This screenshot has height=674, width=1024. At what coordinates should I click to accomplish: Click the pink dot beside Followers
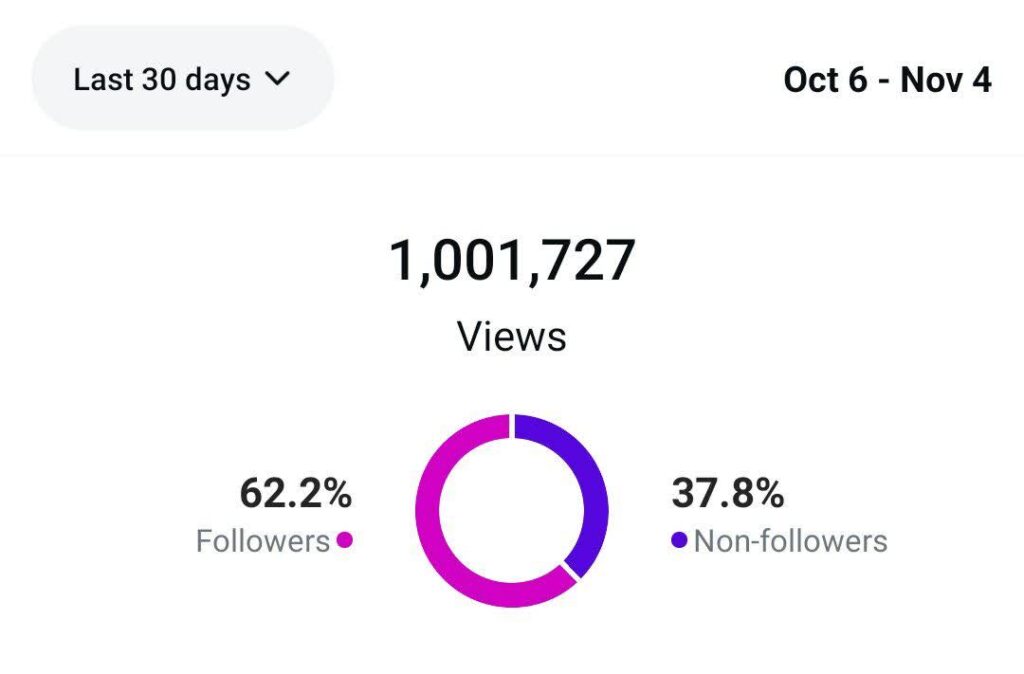[x=344, y=541]
